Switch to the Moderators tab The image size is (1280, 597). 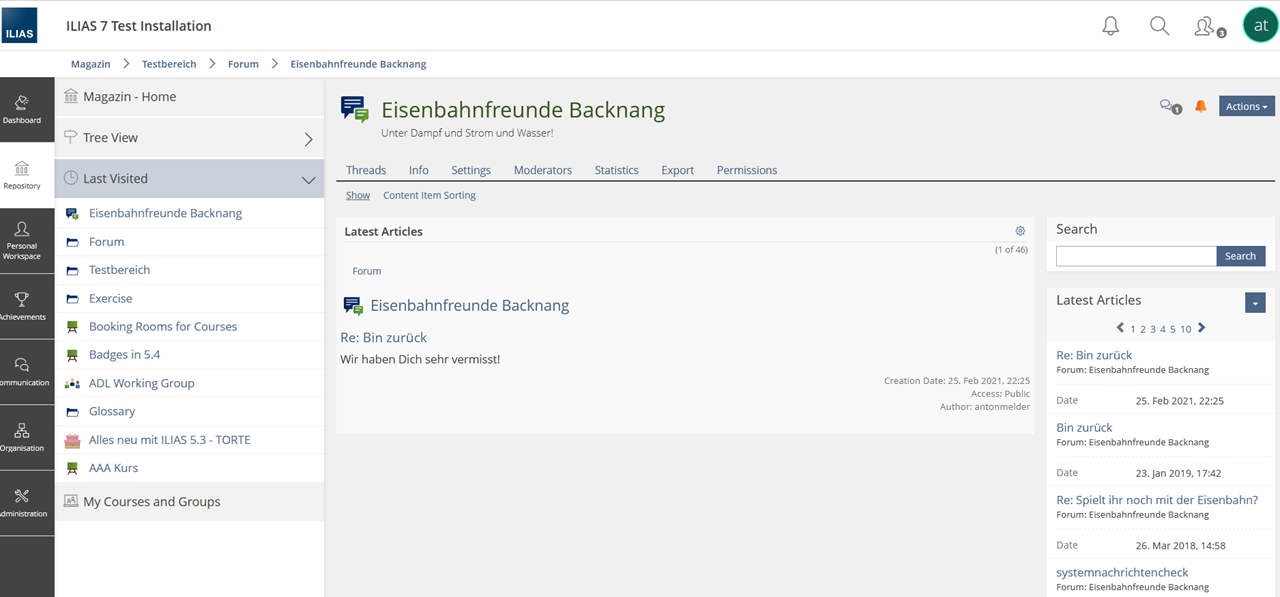tap(542, 170)
